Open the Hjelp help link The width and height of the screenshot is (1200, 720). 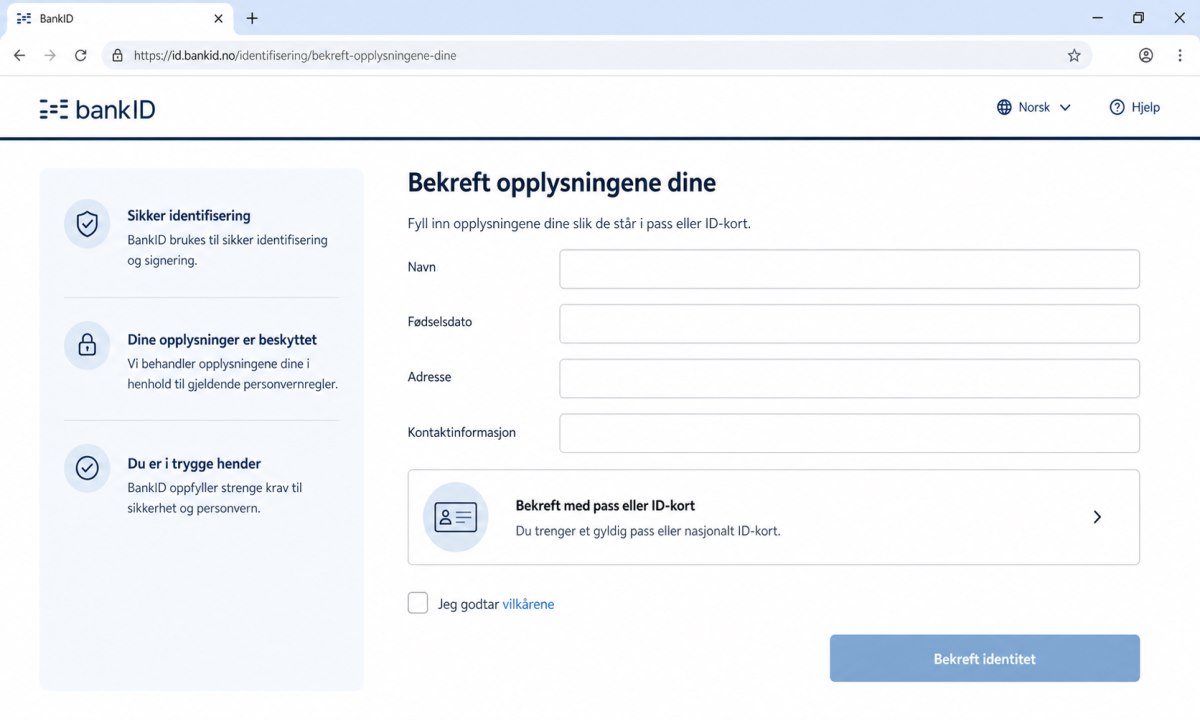1135,107
